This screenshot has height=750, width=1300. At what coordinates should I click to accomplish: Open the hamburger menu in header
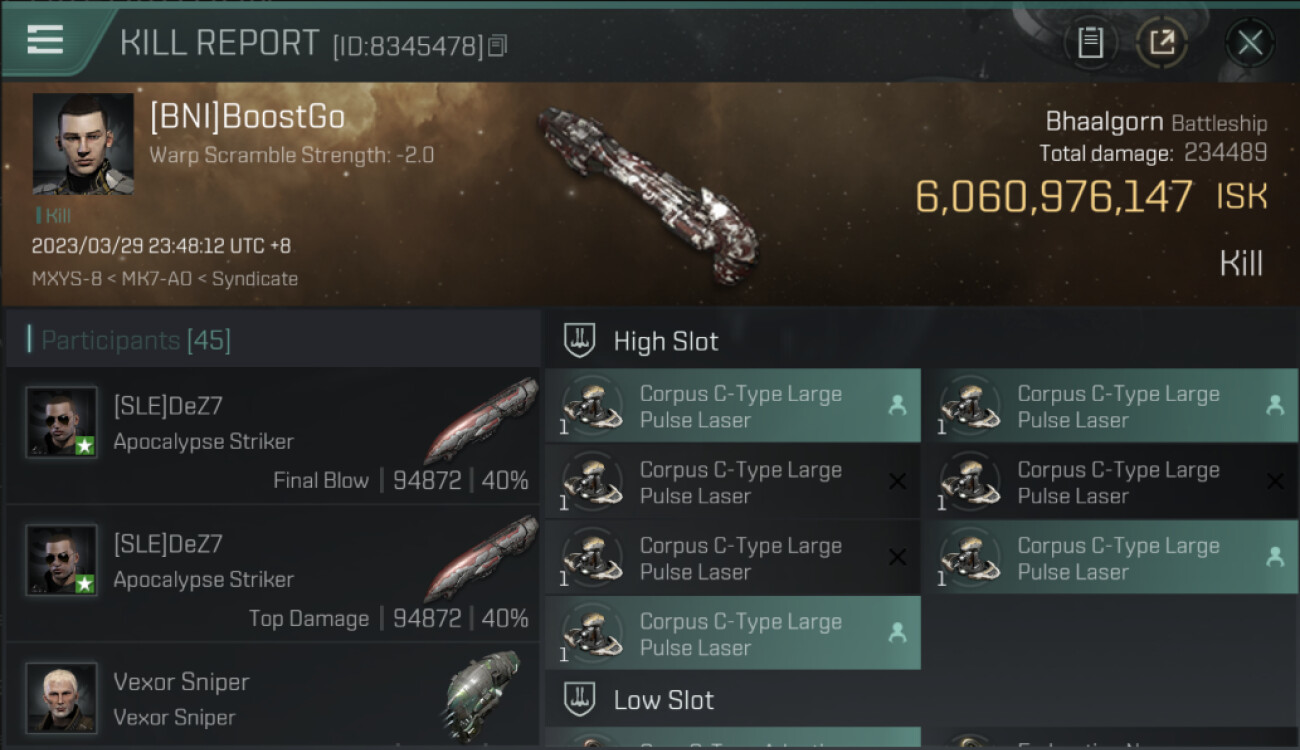(x=45, y=40)
